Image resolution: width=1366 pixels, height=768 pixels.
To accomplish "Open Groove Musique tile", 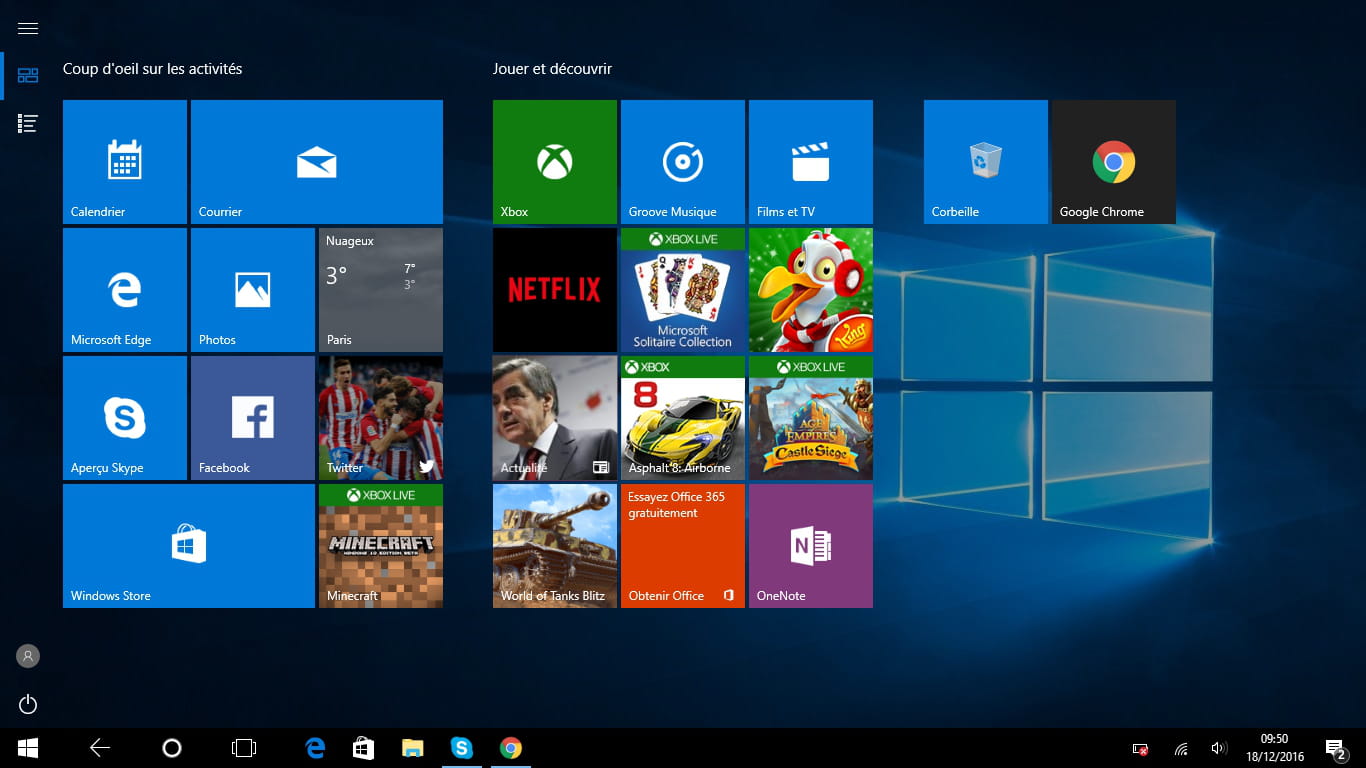I will pyautogui.click(x=683, y=161).
